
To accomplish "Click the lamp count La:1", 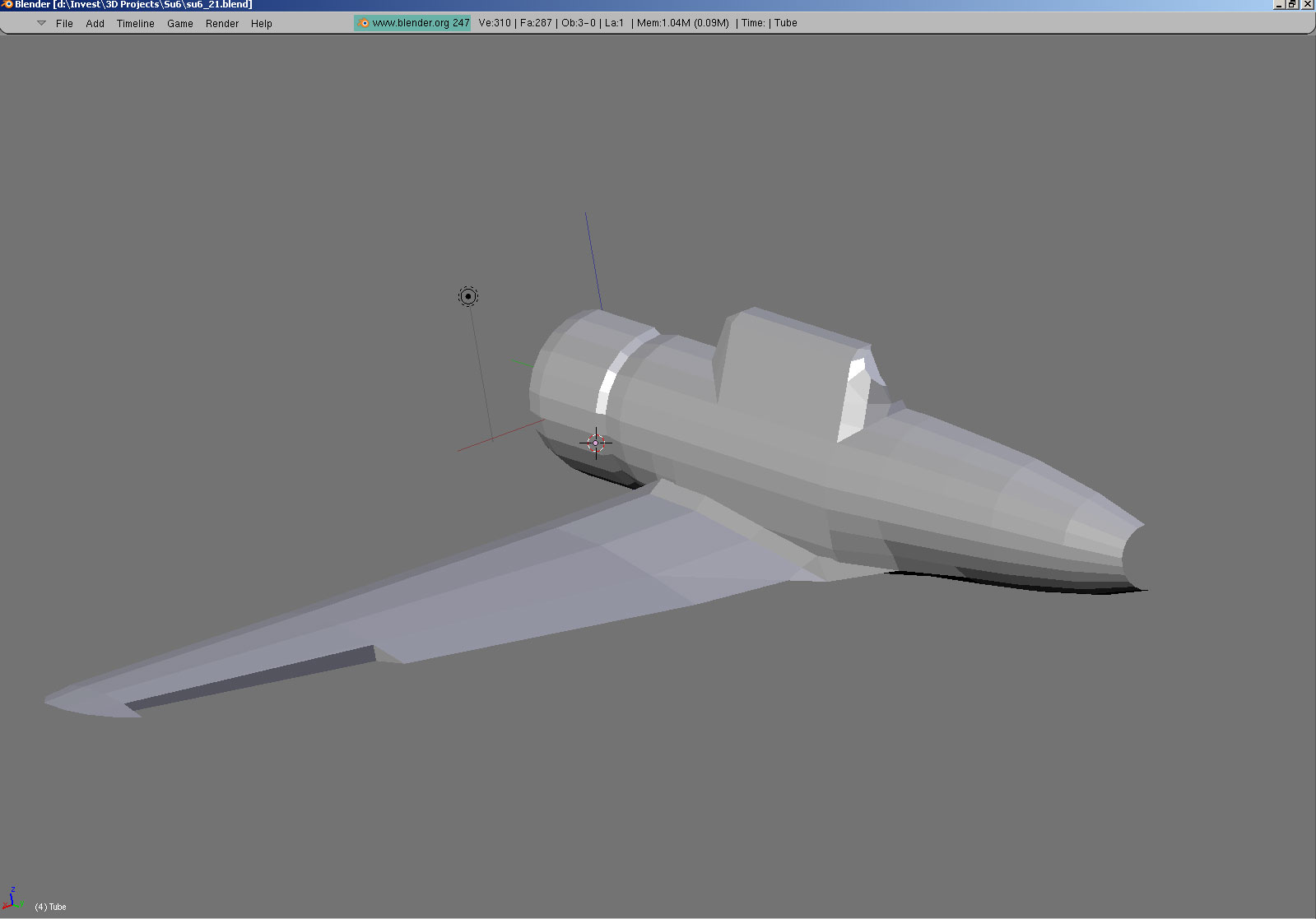I will coord(615,23).
